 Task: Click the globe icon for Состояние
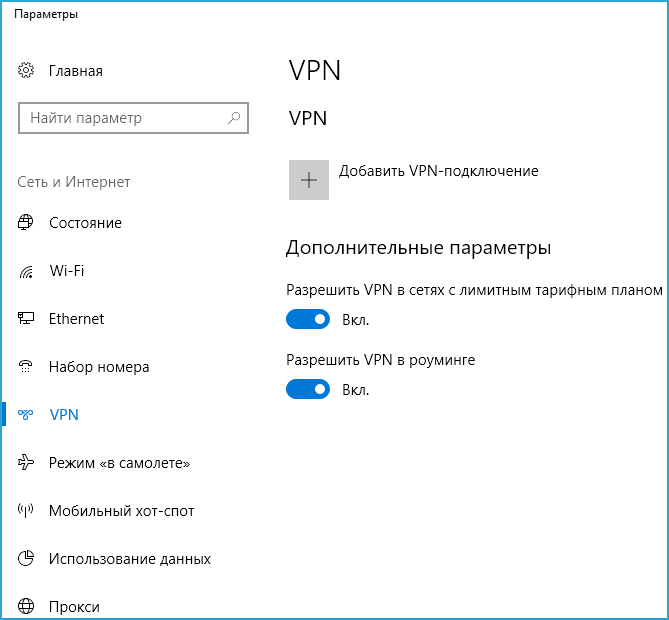click(x=27, y=223)
